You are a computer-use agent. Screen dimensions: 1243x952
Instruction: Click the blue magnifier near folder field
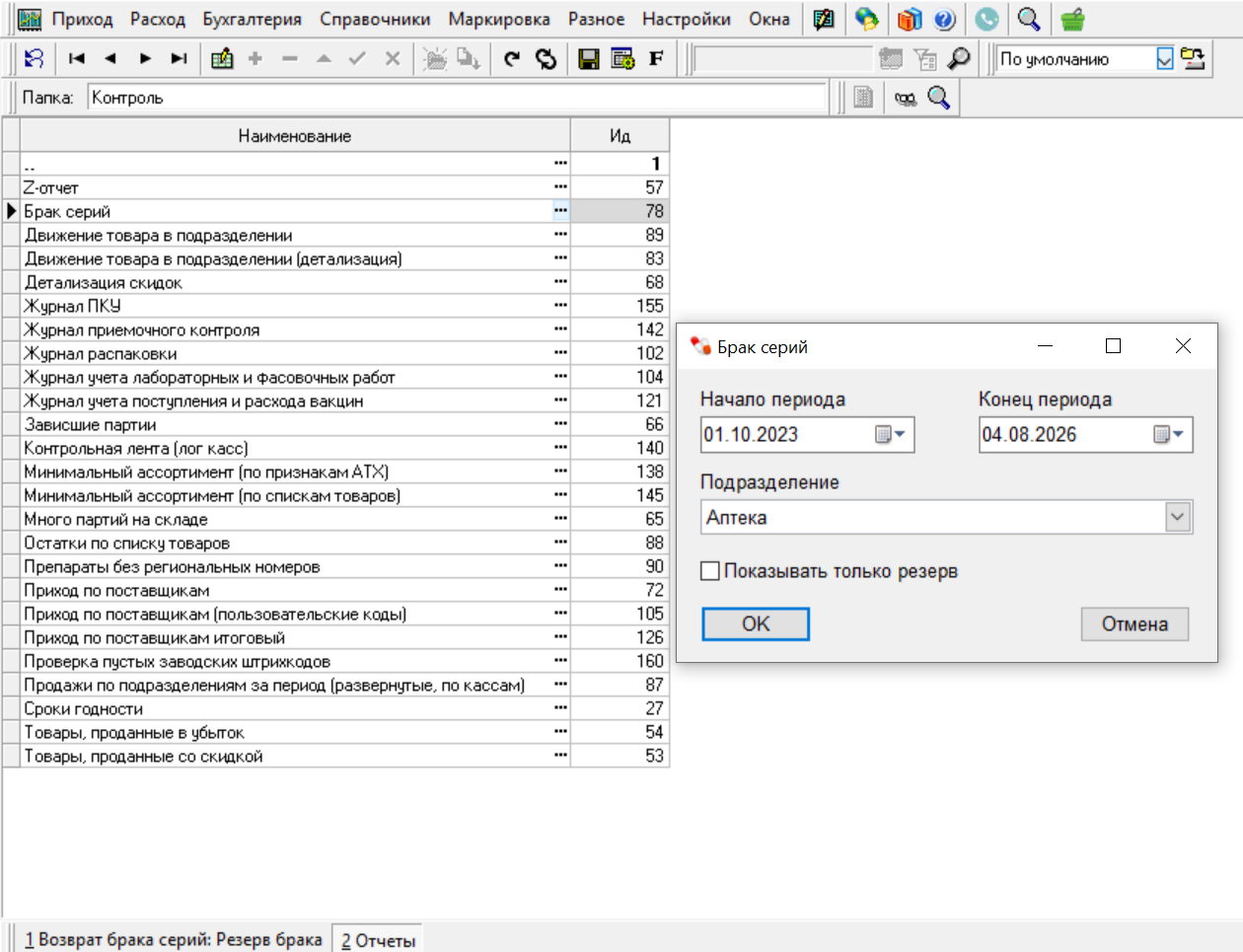[938, 98]
